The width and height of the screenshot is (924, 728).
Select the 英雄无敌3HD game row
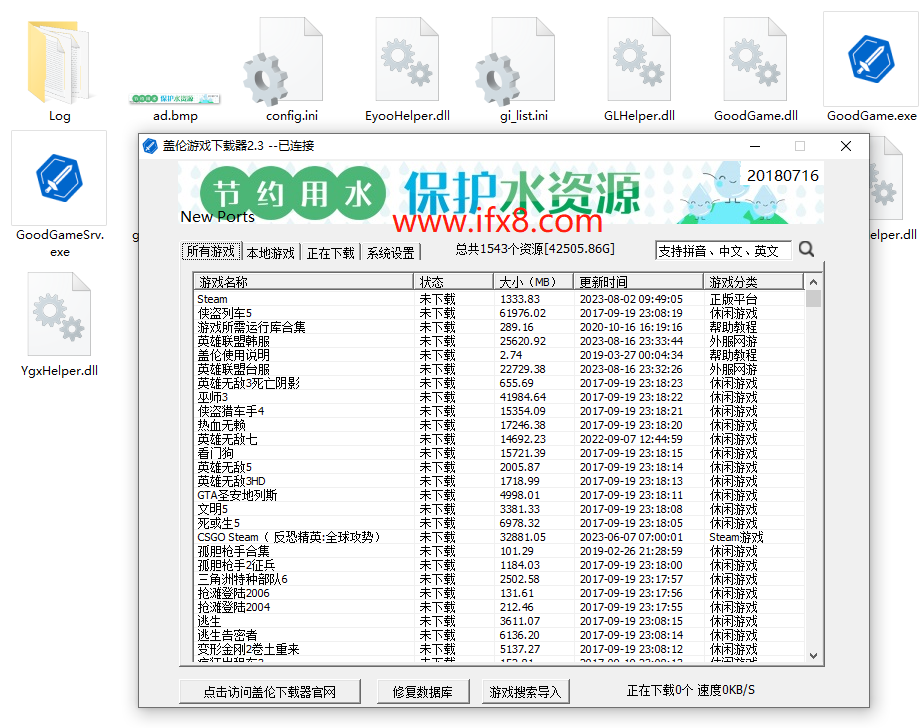[499, 481]
